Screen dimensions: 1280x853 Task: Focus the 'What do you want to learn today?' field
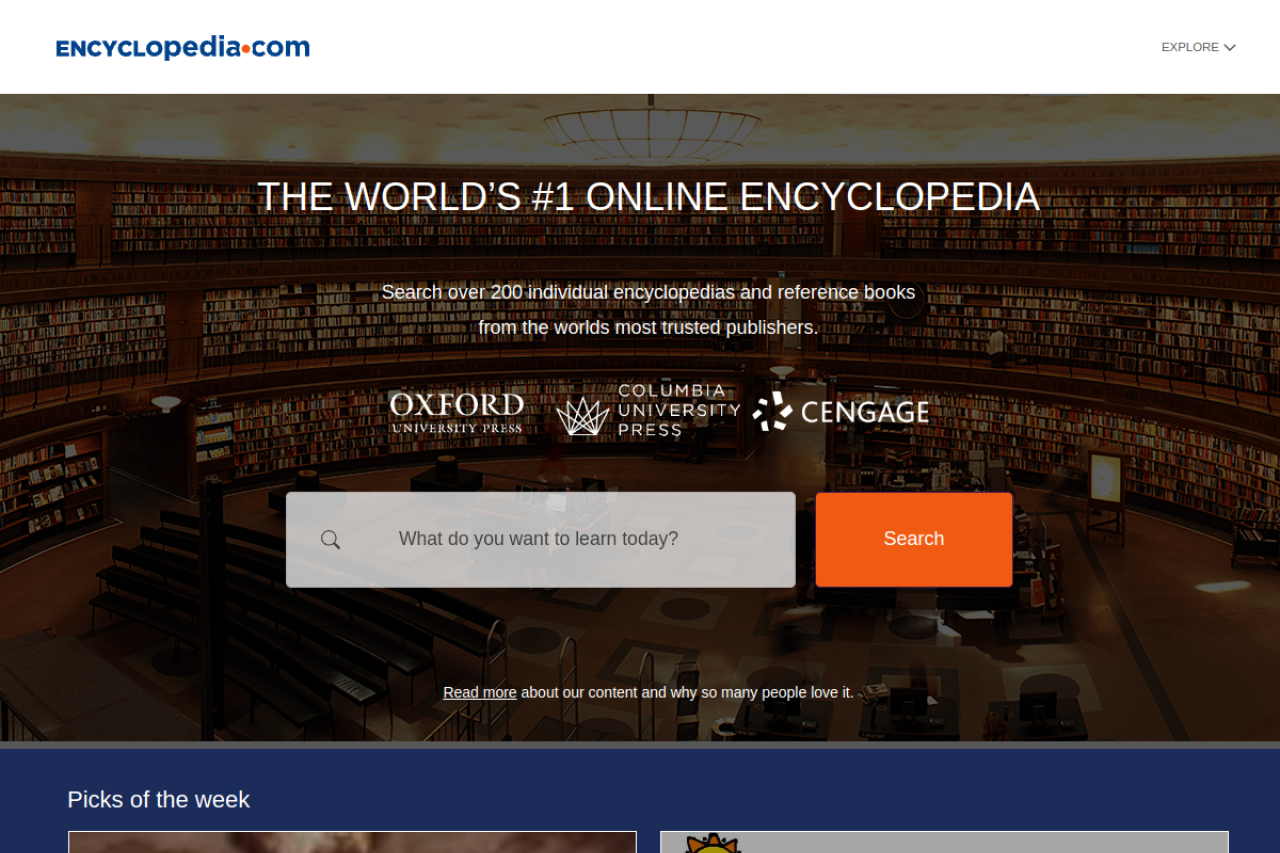click(541, 540)
